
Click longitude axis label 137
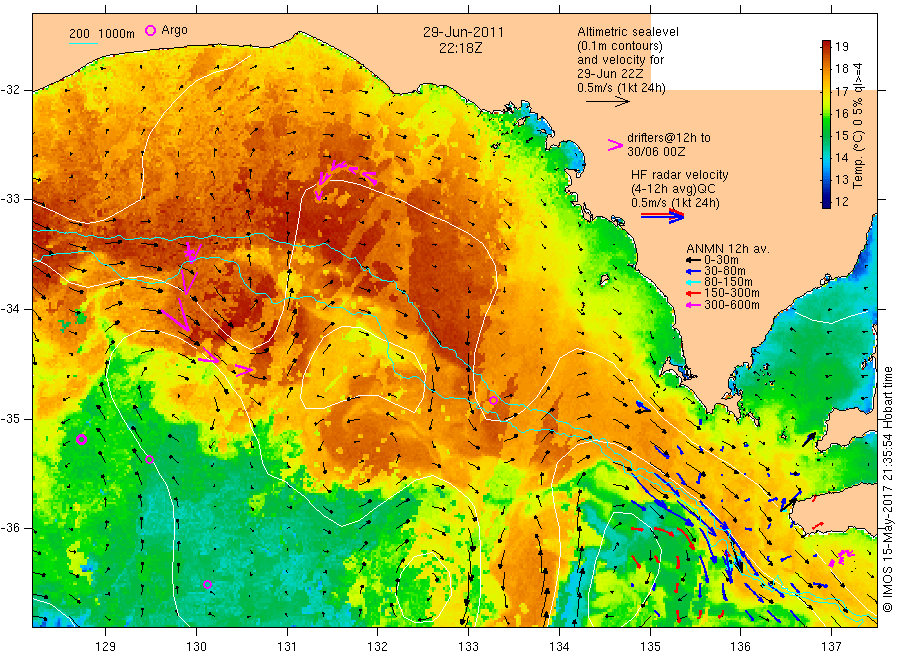point(831,647)
